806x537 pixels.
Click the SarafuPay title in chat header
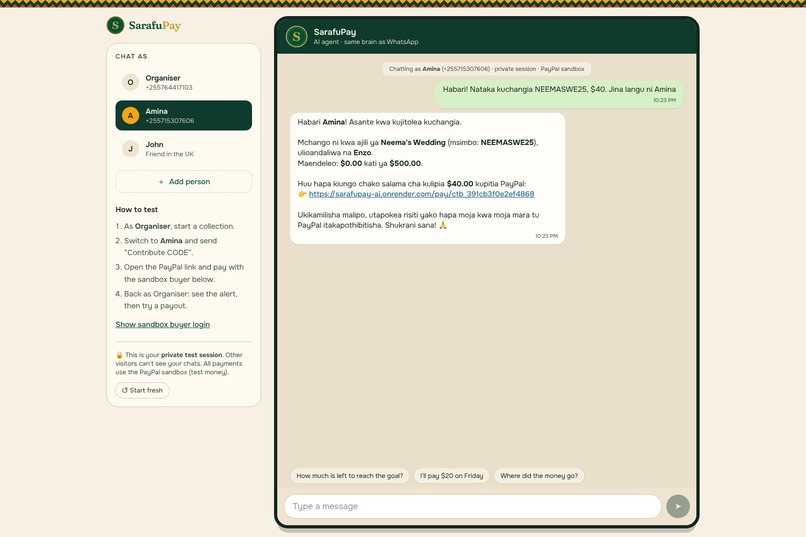coord(335,32)
